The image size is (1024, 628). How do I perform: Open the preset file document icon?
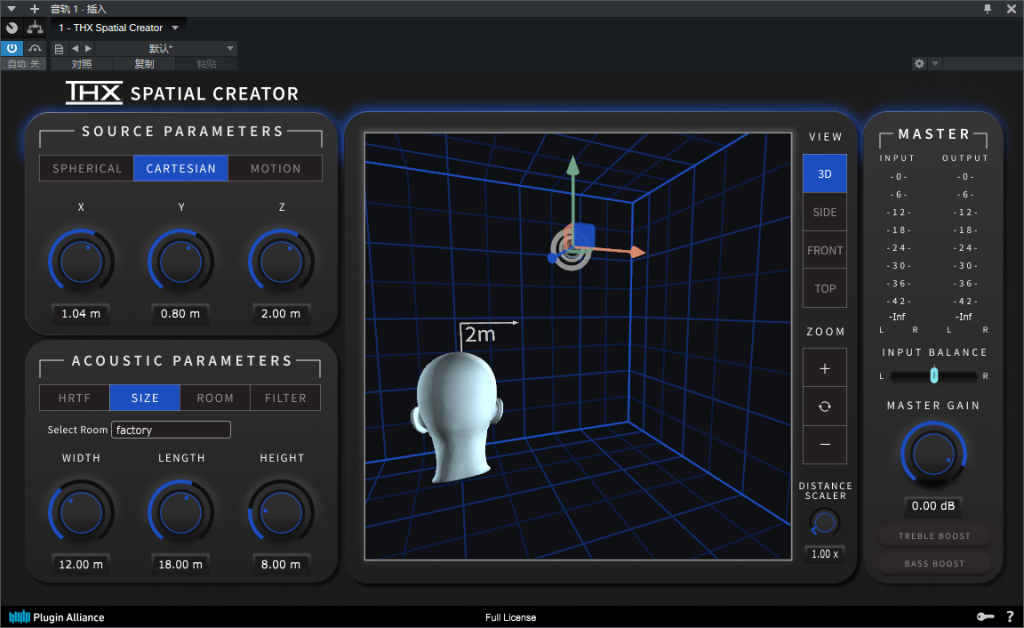coord(59,48)
